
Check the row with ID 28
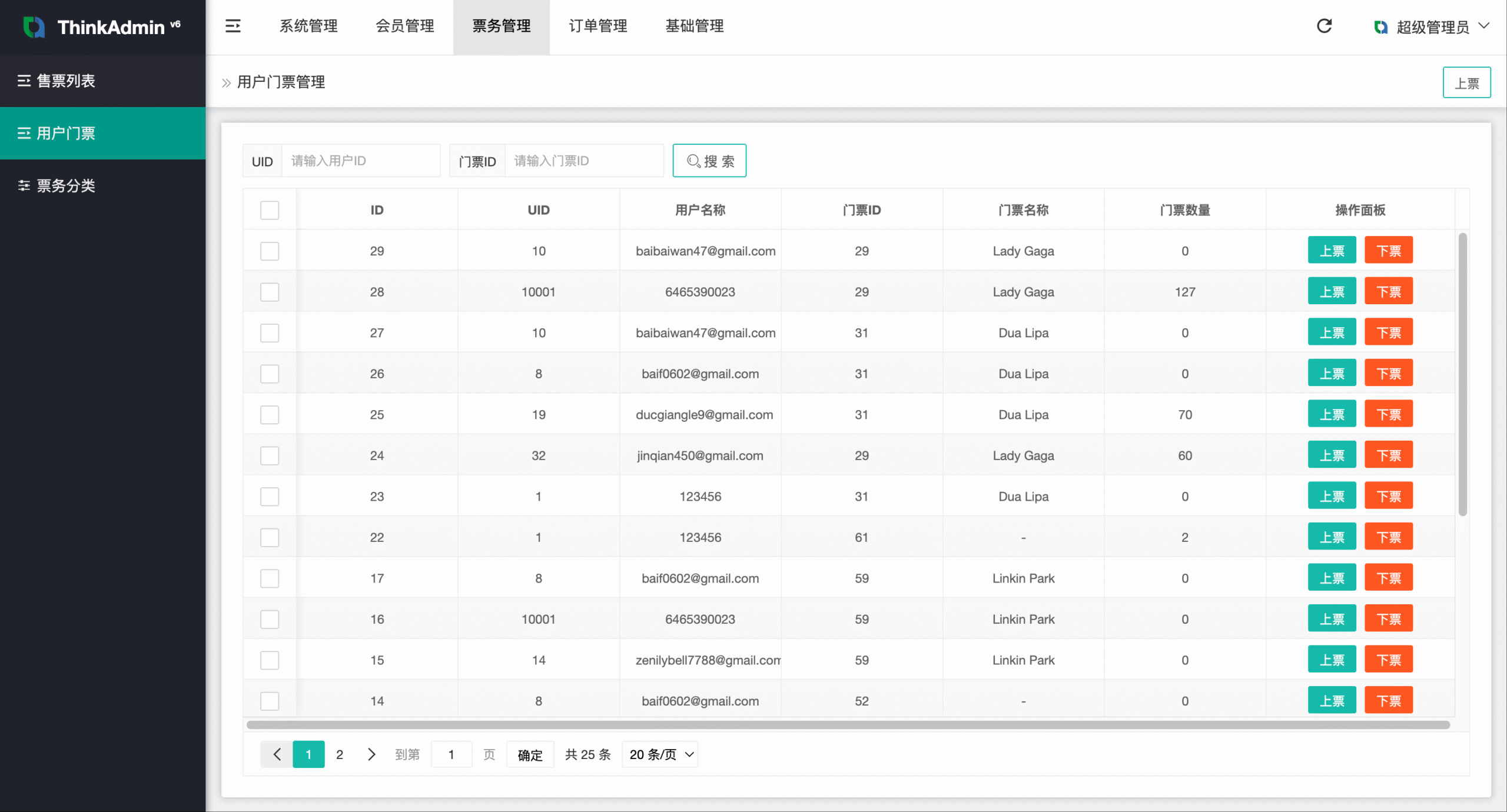click(x=270, y=292)
